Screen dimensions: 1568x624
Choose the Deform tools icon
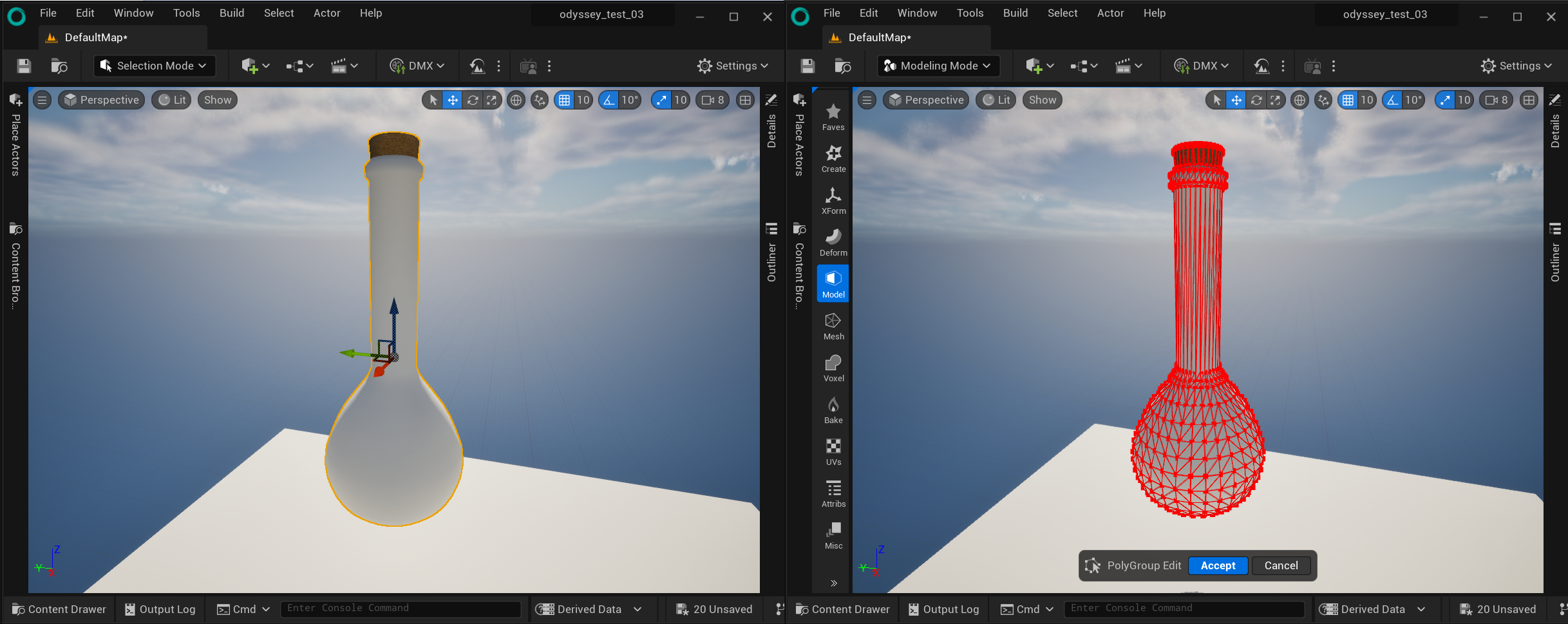833,243
